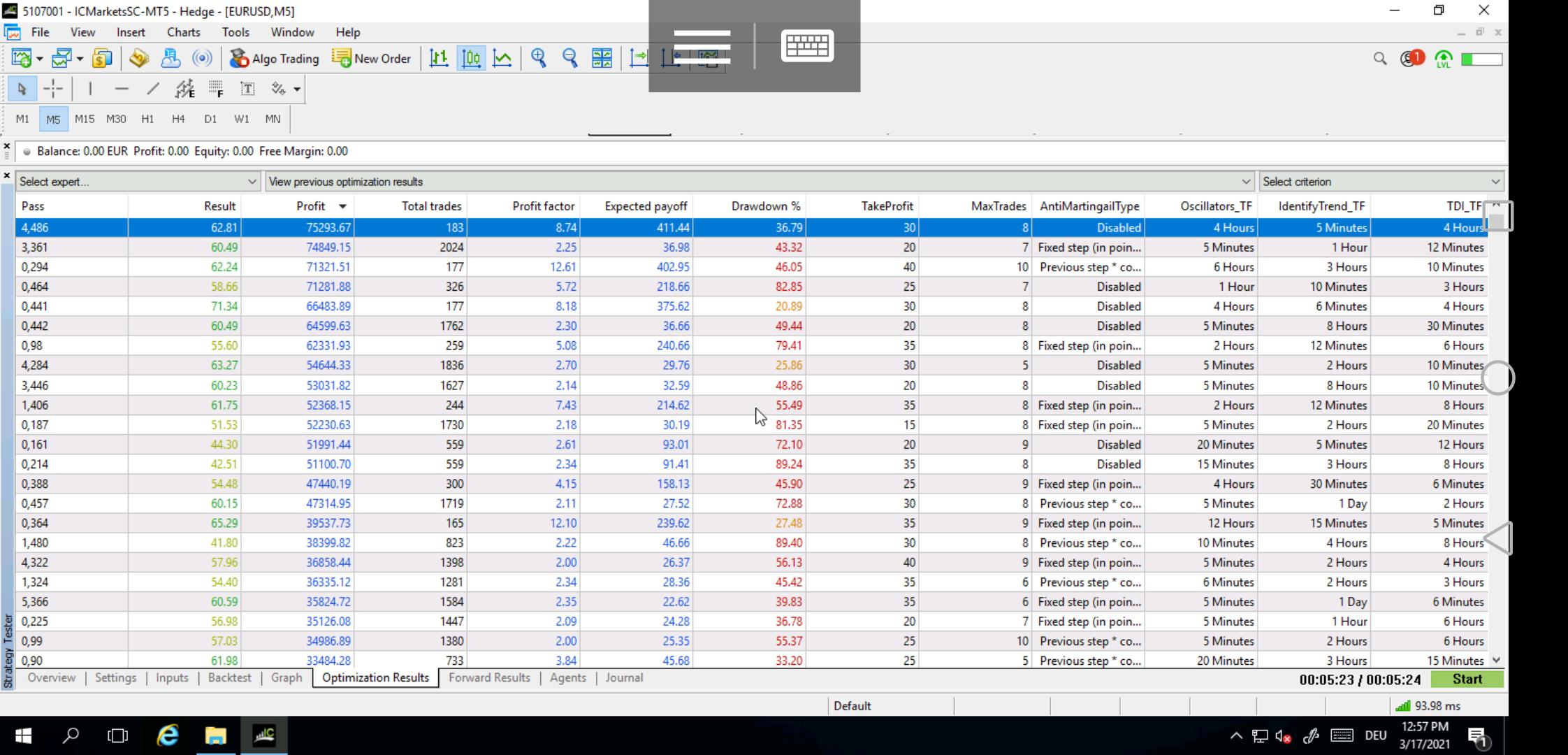This screenshot has width=1568, height=755.
Task: Open the search magnifier in toolbar
Action: 1380,59
